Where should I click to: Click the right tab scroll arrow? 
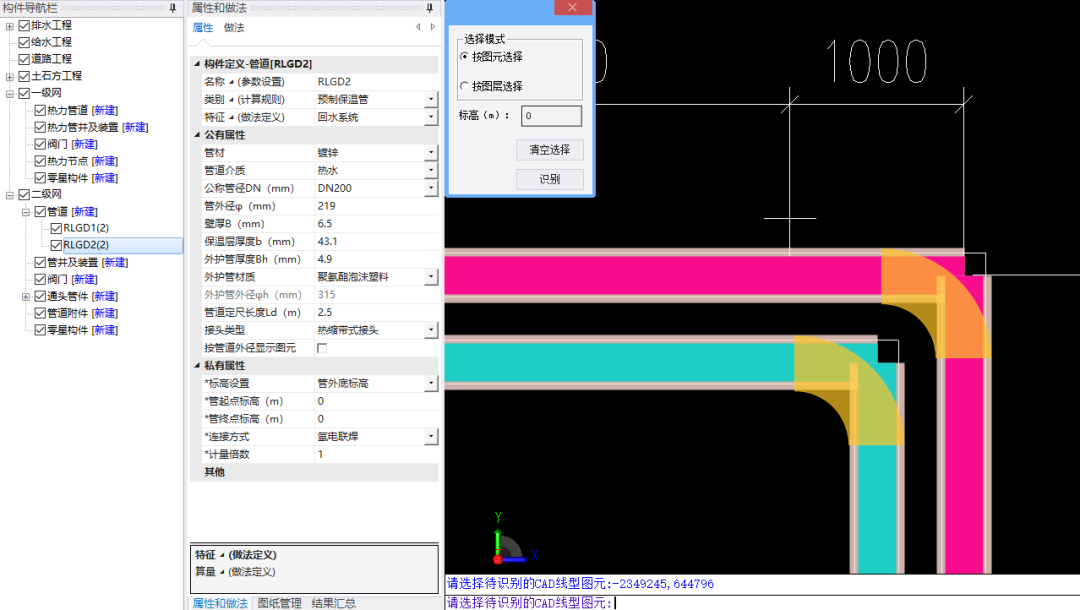433,27
